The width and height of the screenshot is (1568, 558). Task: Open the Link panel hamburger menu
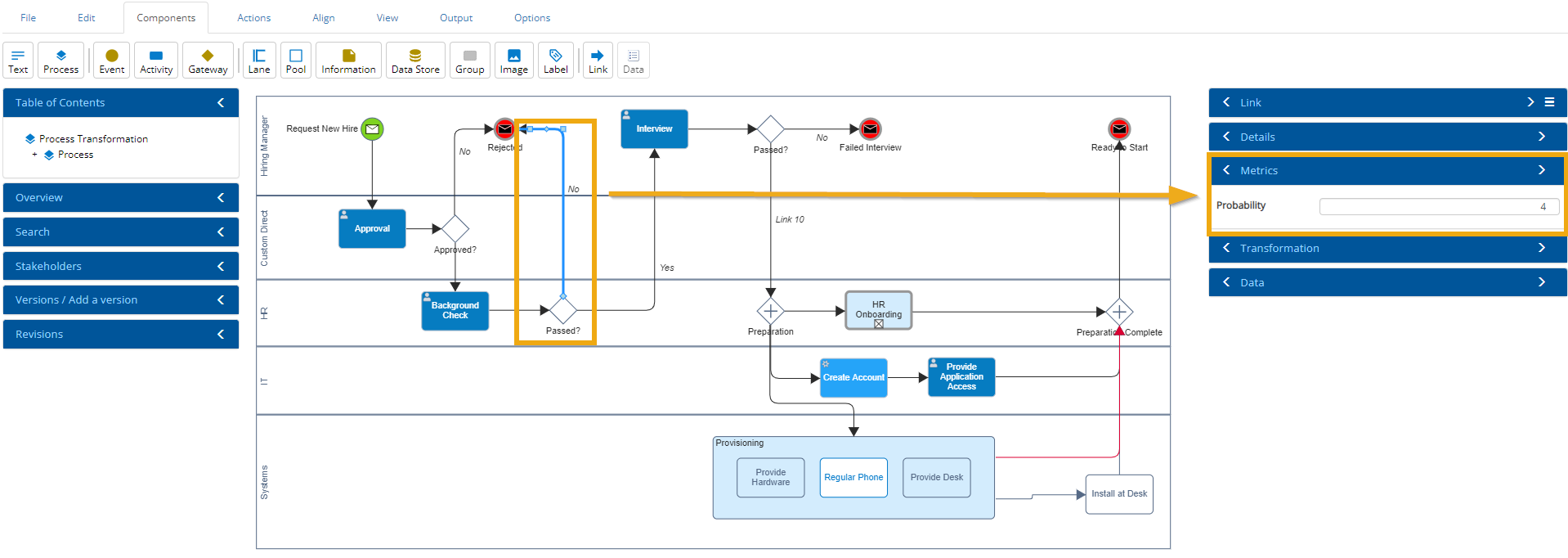coord(1549,102)
